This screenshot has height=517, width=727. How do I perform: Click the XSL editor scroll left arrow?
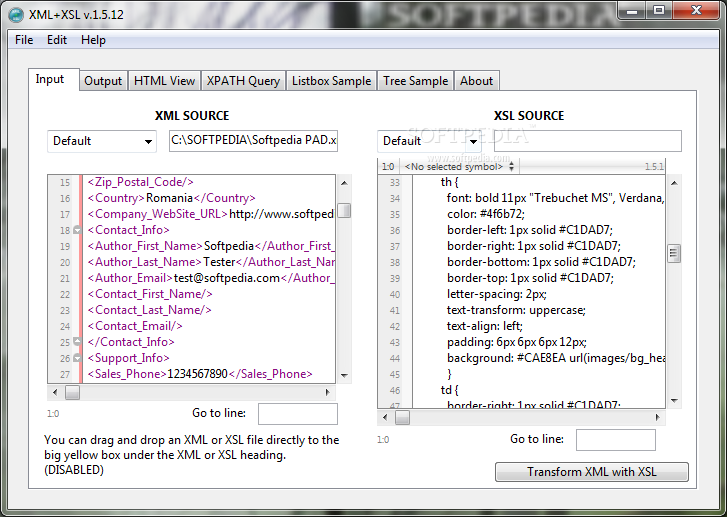click(x=385, y=417)
